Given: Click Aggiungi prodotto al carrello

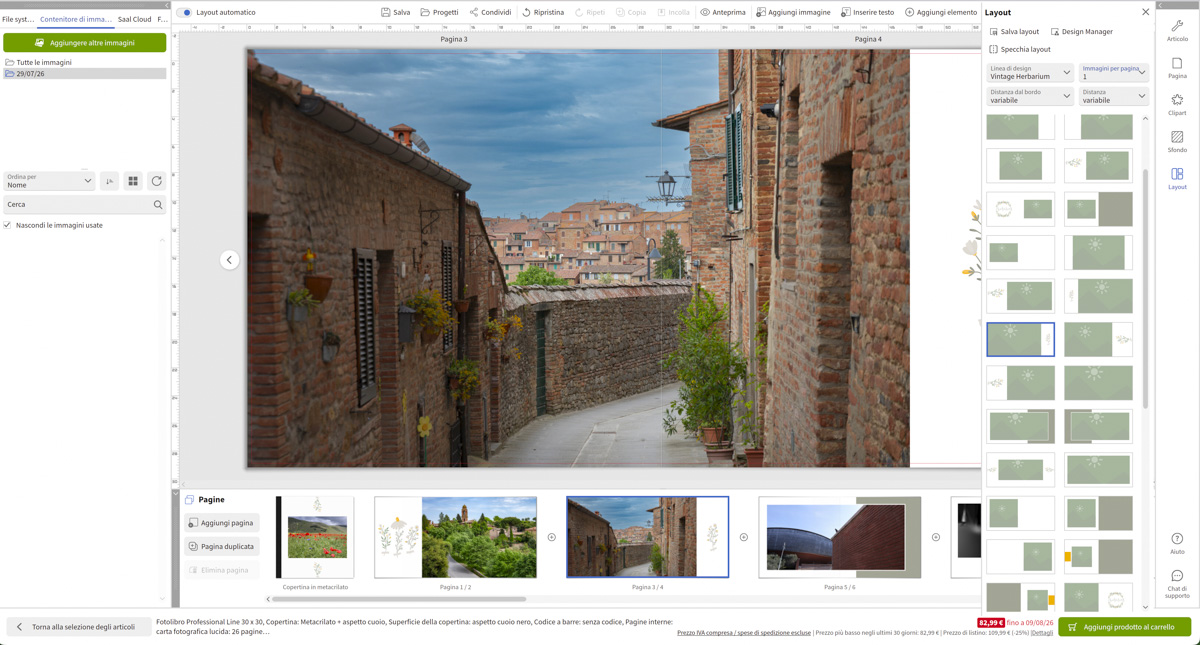Looking at the screenshot, I should [x=1125, y=627].
